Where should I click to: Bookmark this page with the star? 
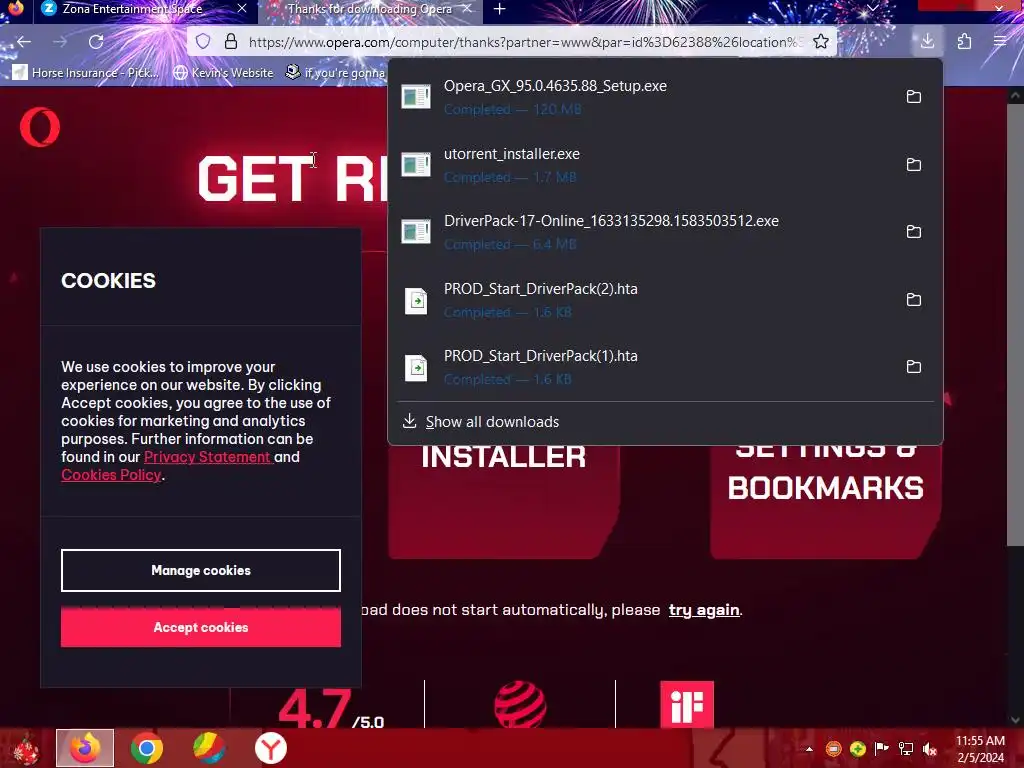click(x=821, y=42)
